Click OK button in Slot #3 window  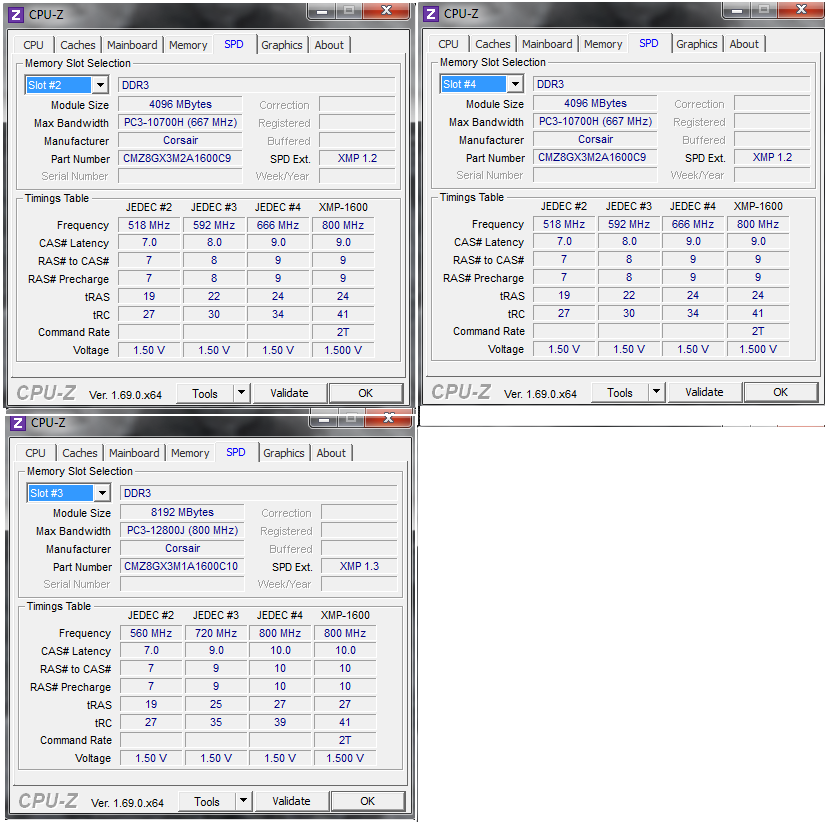pos(368,801)
